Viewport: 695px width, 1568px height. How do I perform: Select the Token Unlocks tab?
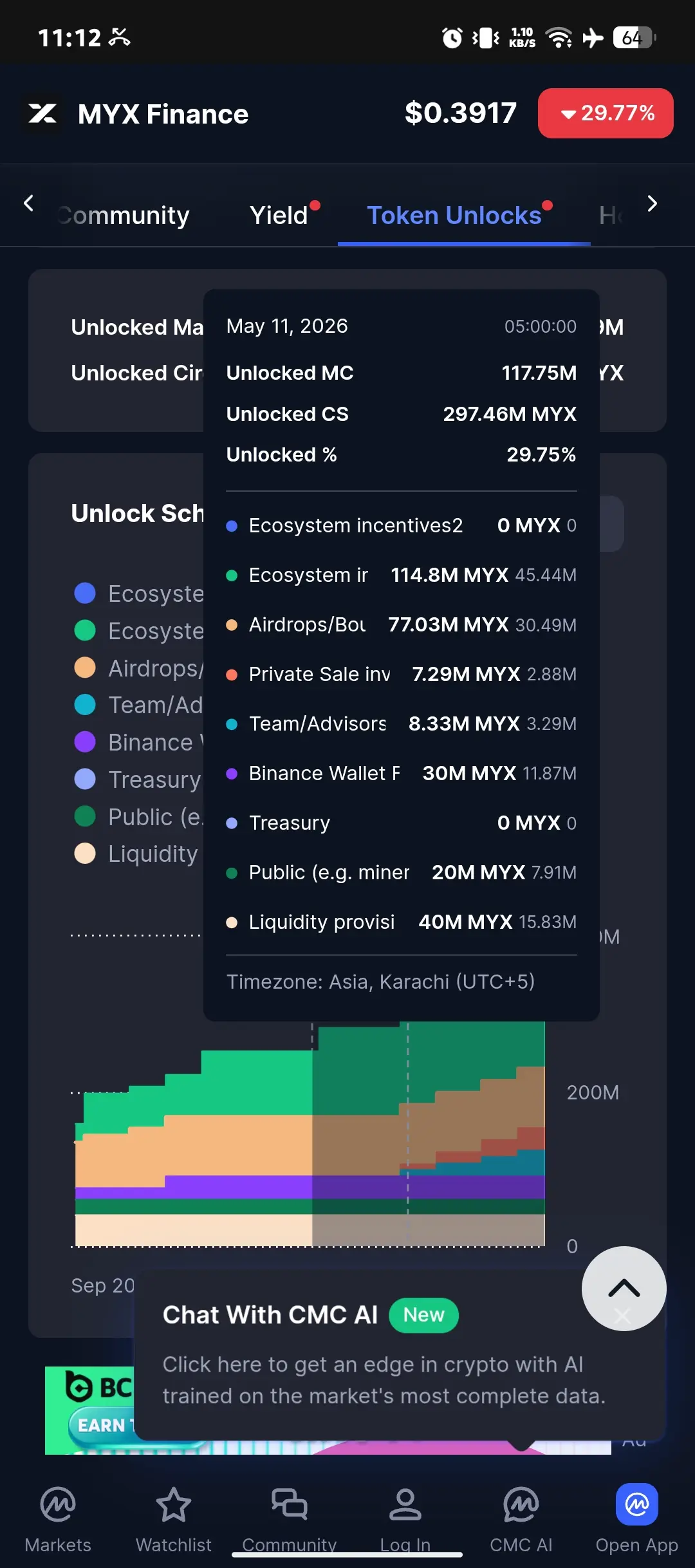[x=454, y=216]
